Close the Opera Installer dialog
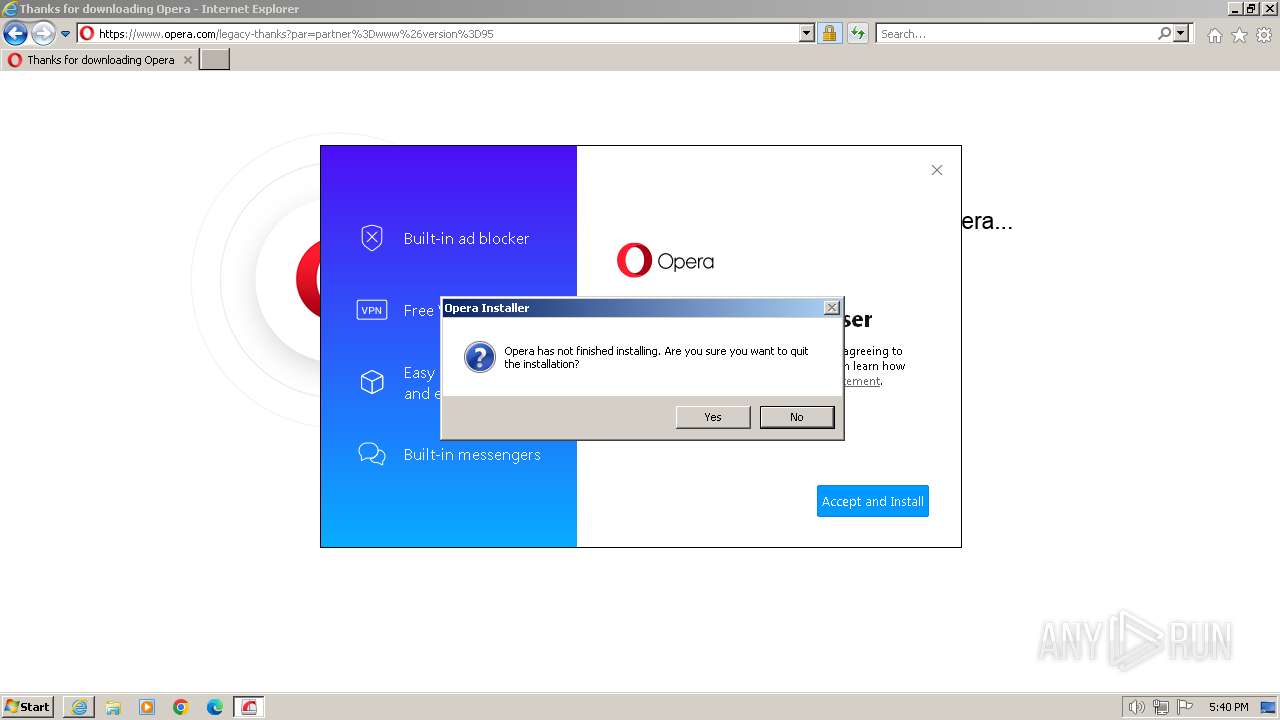 (831, 308)
